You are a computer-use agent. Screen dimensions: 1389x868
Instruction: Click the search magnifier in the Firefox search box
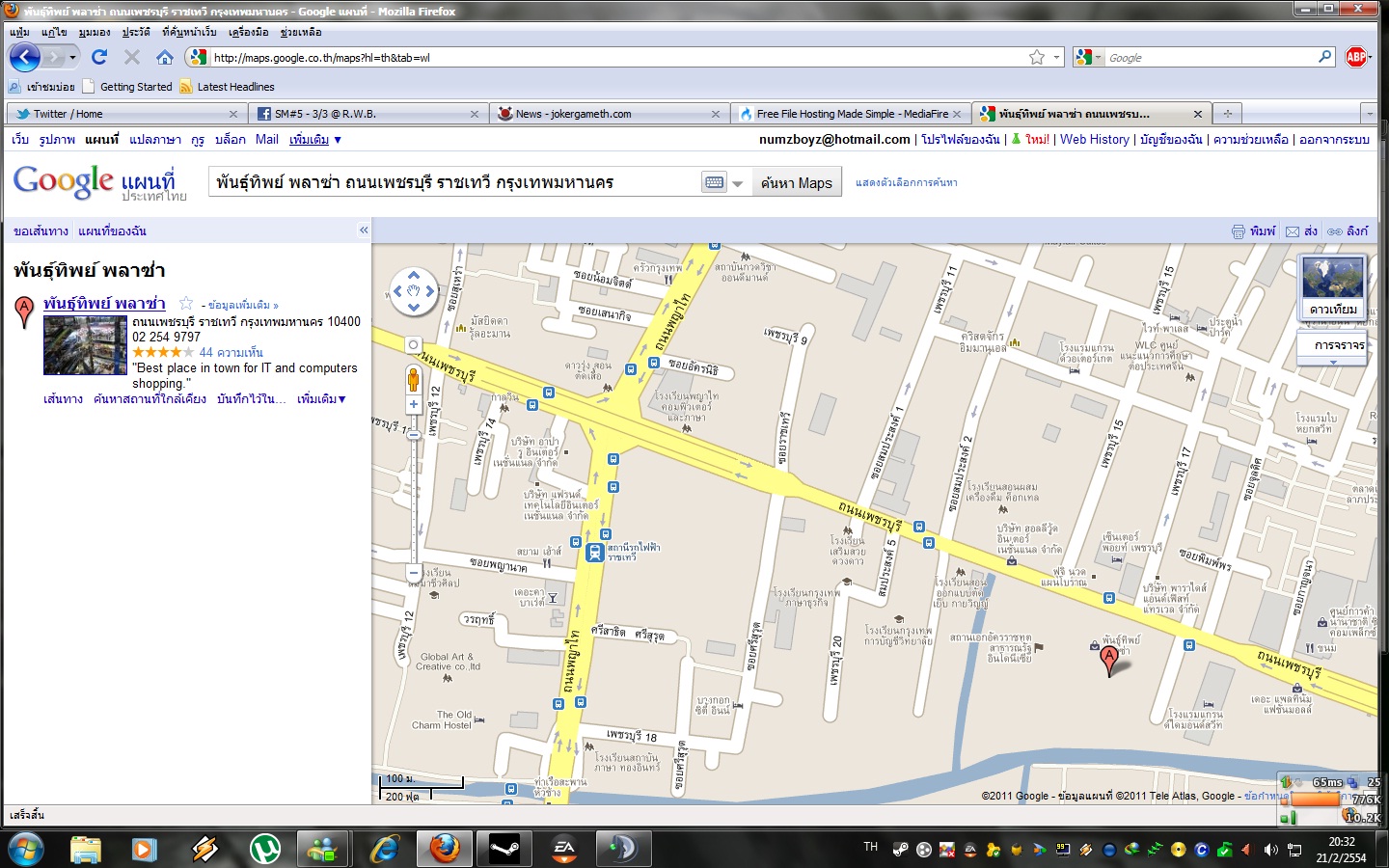point(1325,57)
